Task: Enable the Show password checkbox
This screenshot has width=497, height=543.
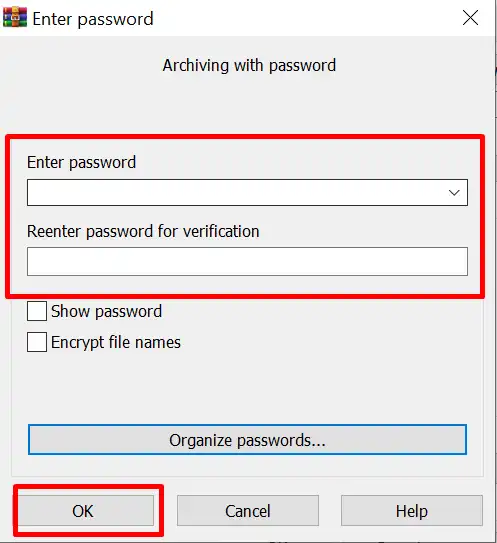Action: (37, 311)
